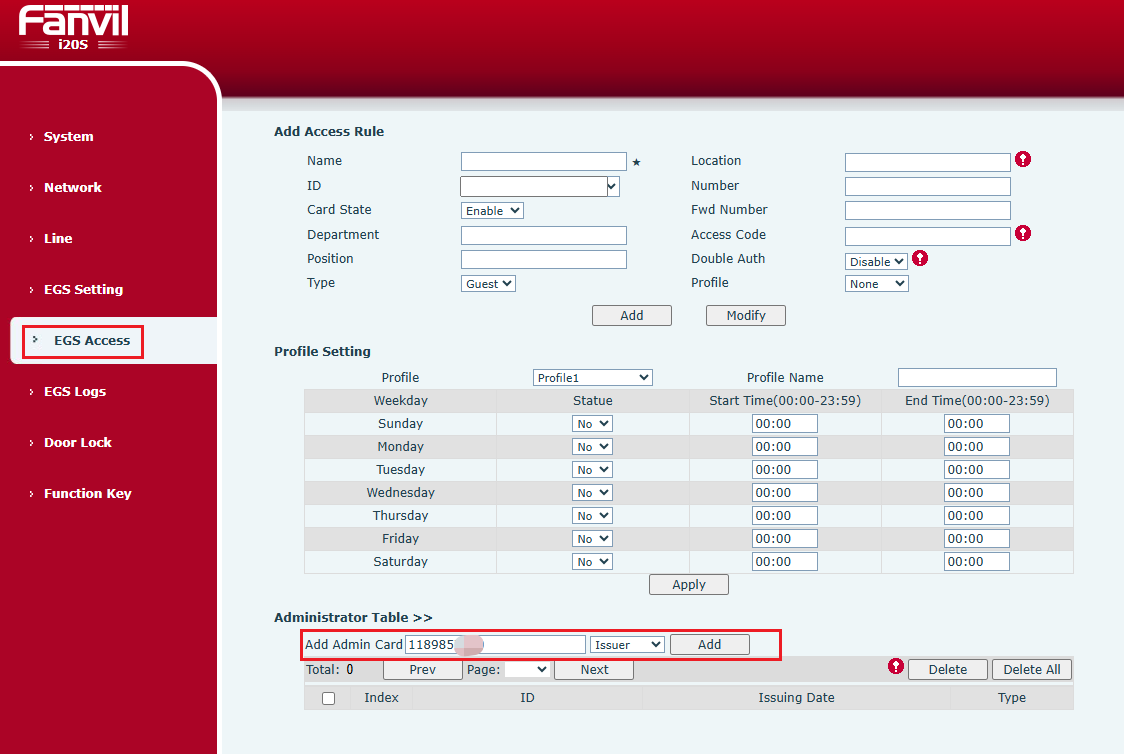The height and width of the screenshot is (754, 1124).
Task: Open the EGS Setting menu
Action: click(83, 289)
